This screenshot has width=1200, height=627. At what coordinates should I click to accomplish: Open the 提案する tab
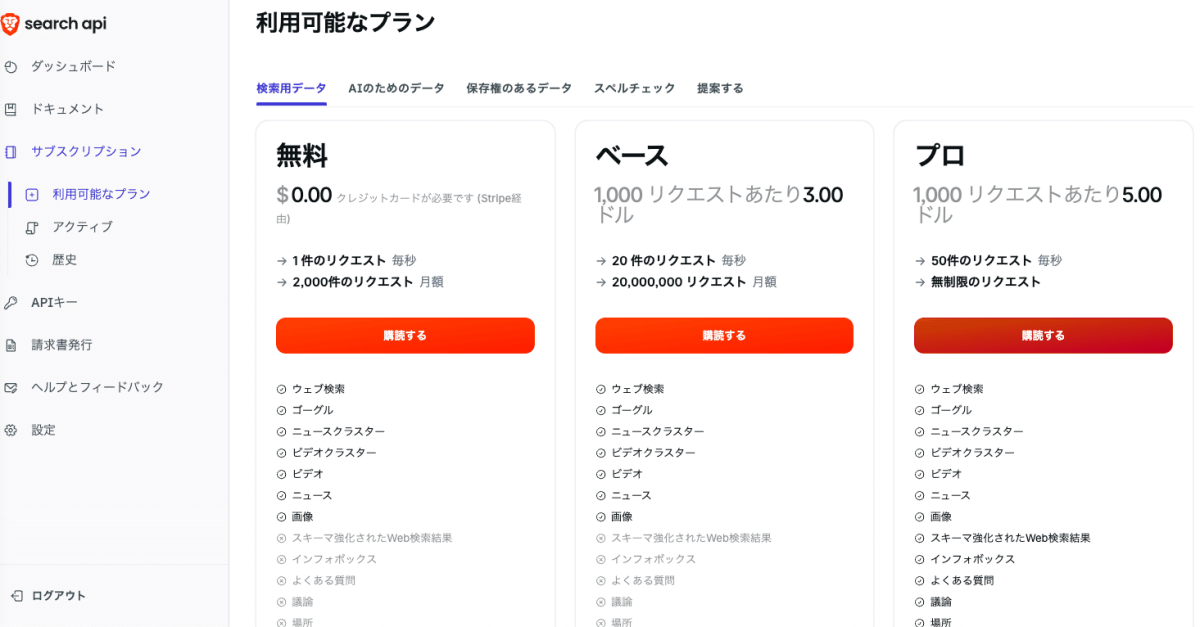[x=720, y=88]
